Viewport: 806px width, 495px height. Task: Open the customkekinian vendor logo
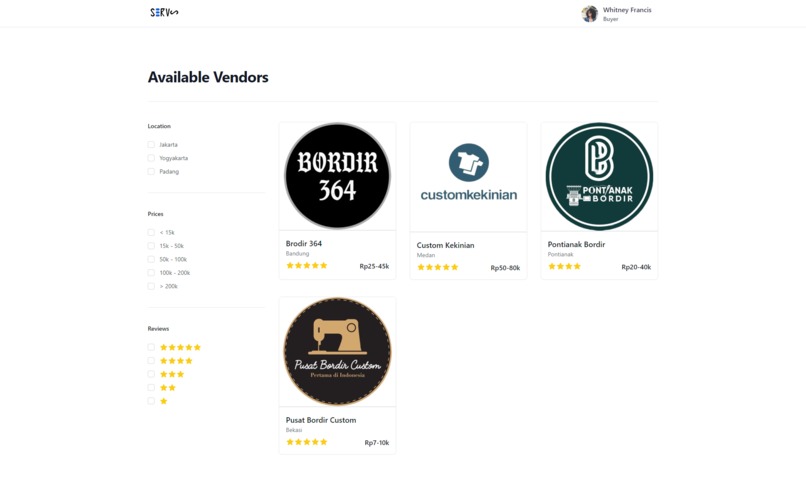[x=468, y=173]
